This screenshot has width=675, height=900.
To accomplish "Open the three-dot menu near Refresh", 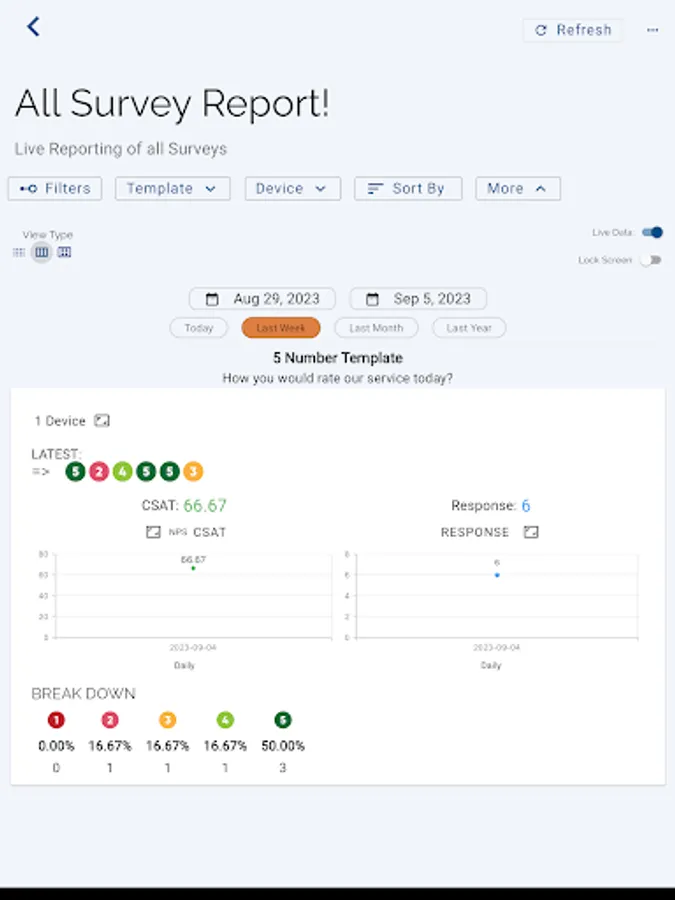I will [652, 30].
